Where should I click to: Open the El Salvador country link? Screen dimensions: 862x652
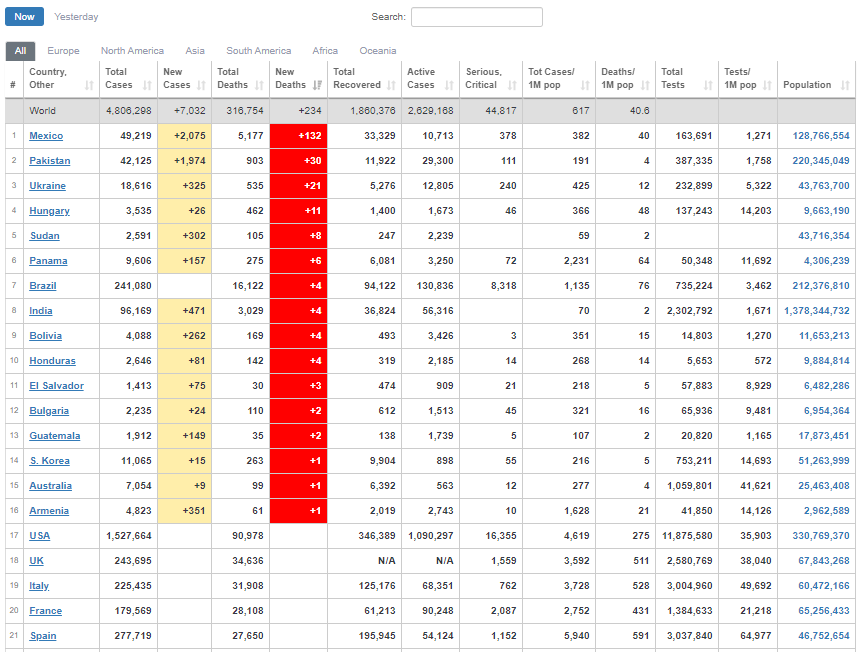56,386
